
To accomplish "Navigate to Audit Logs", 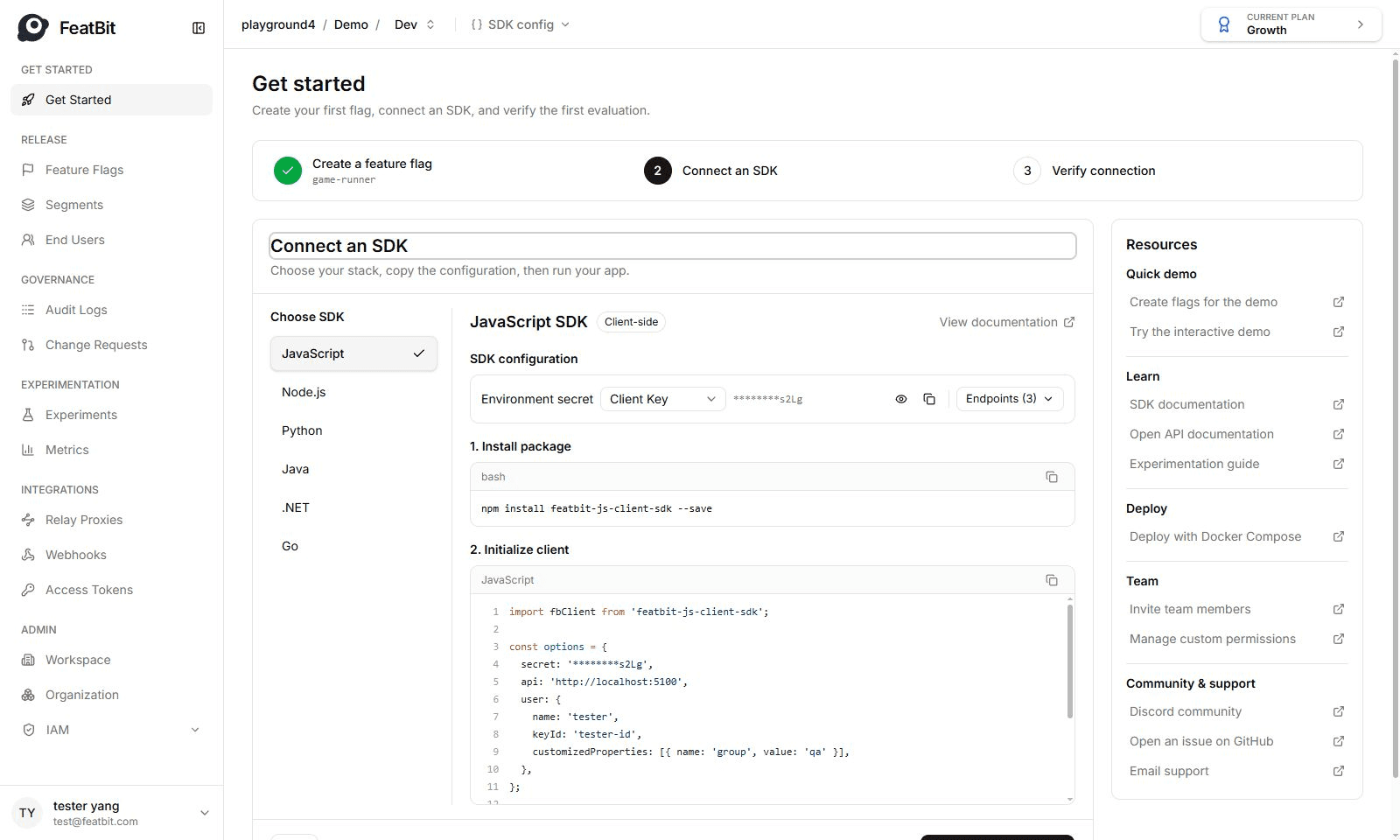I will (x=112, y=310).
